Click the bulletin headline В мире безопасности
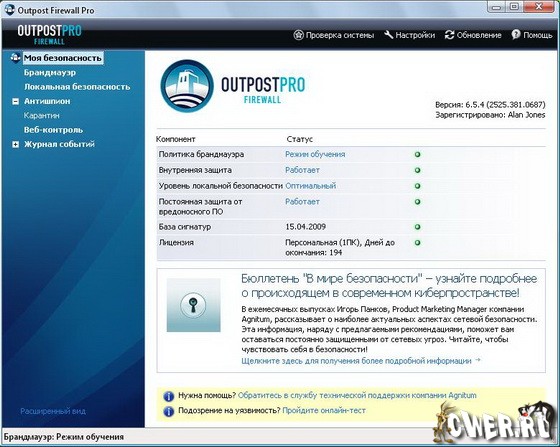The height and width of the screenshot is (447, 560). 389,286
